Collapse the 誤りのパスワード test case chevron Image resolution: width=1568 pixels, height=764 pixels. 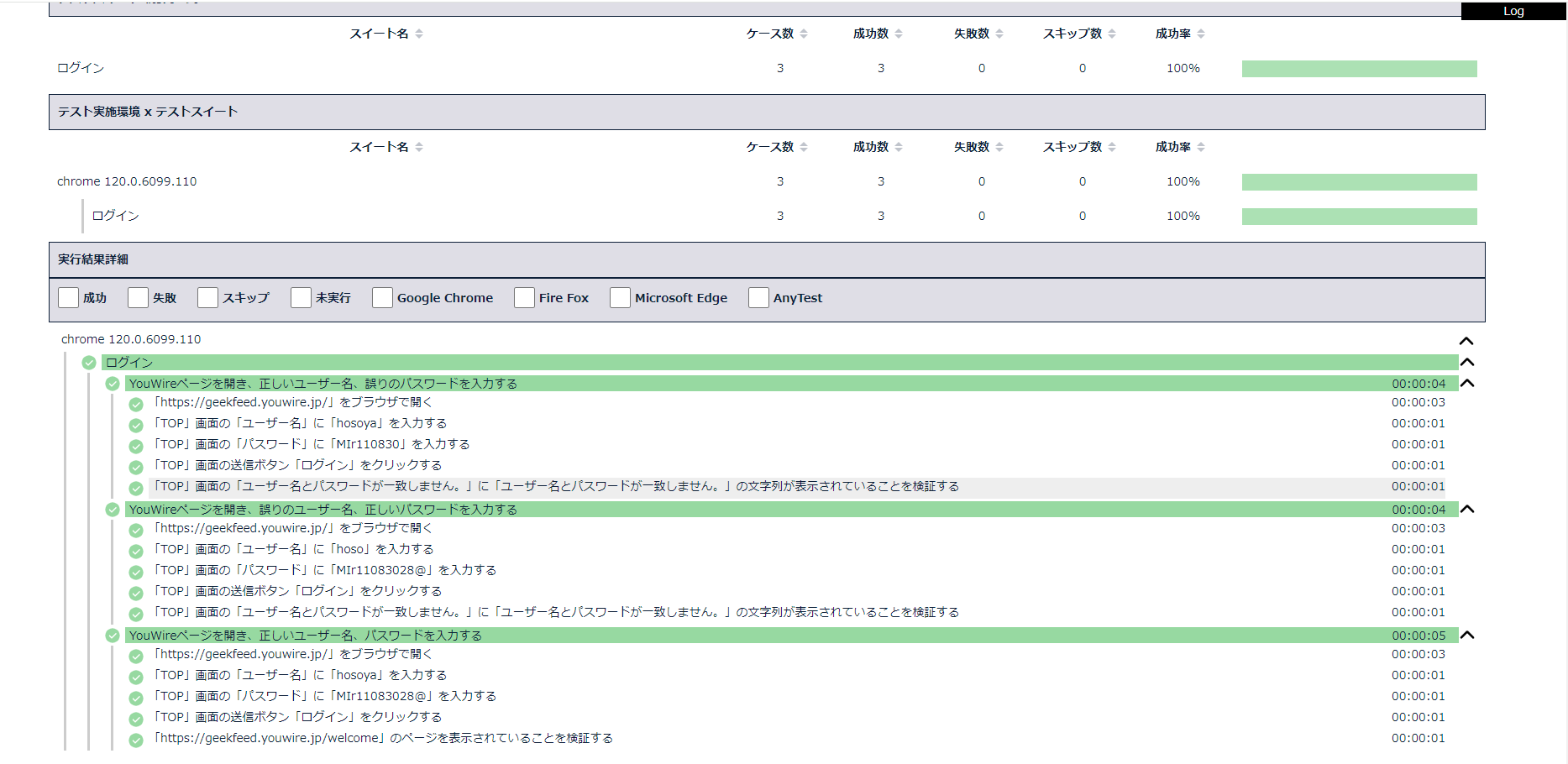pos(1467,383)
